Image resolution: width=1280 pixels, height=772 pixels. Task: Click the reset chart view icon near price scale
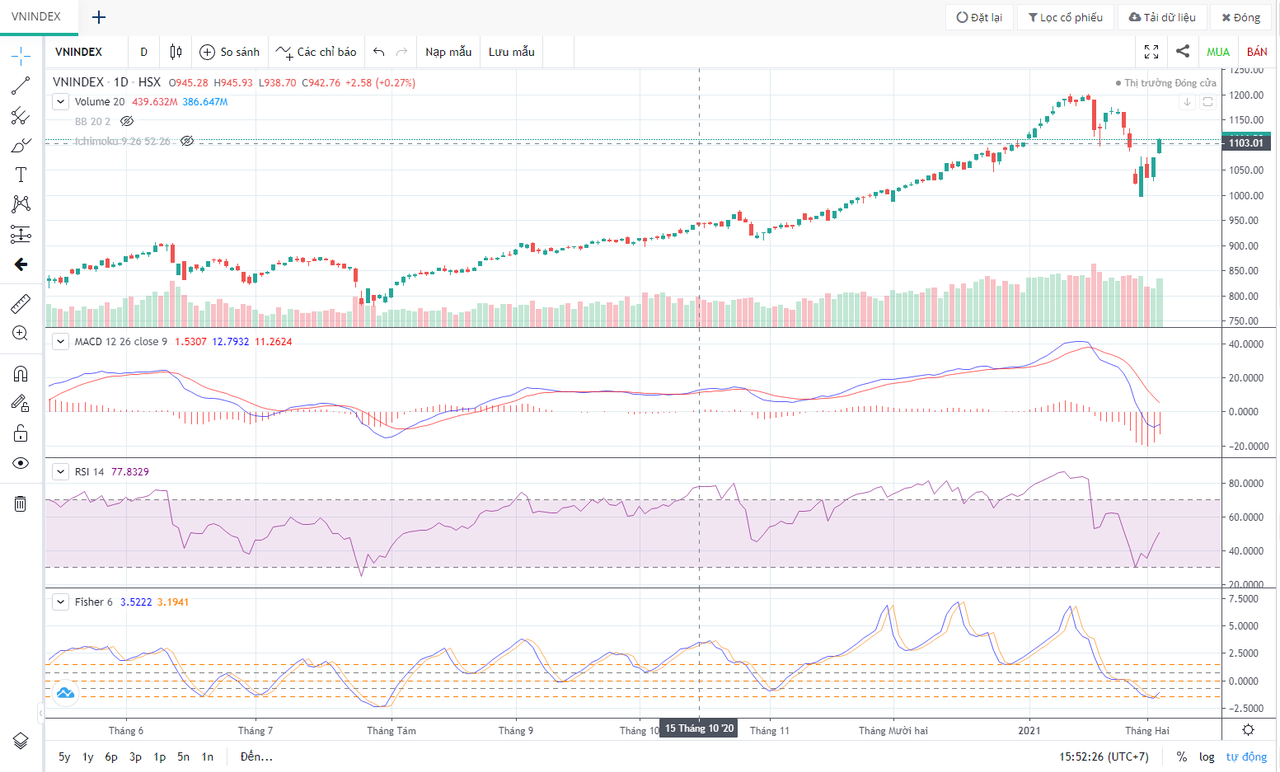point(1208,102)
